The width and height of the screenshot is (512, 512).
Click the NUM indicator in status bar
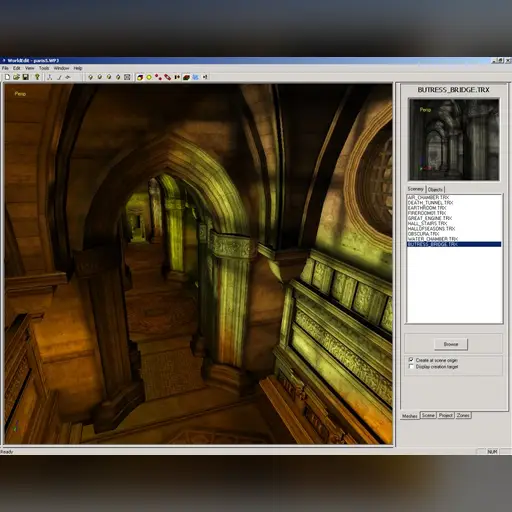coord(492,452)
